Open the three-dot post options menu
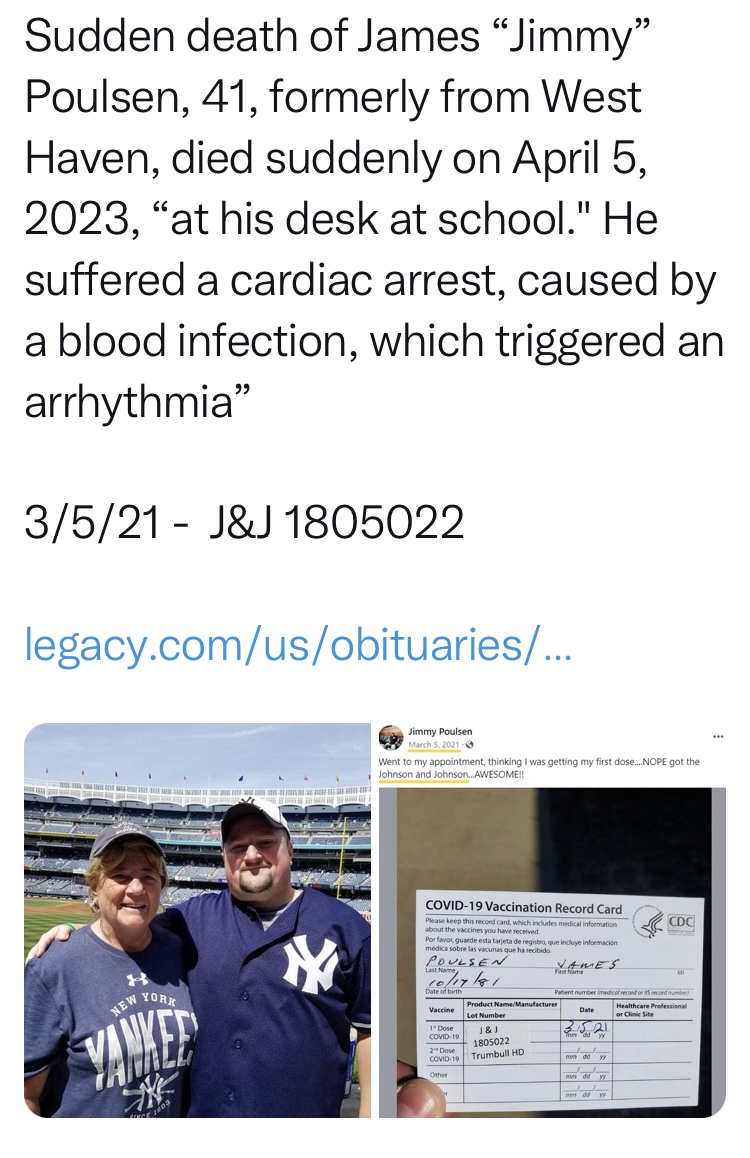Screen dimensions: 750x1158 point(716,737)
